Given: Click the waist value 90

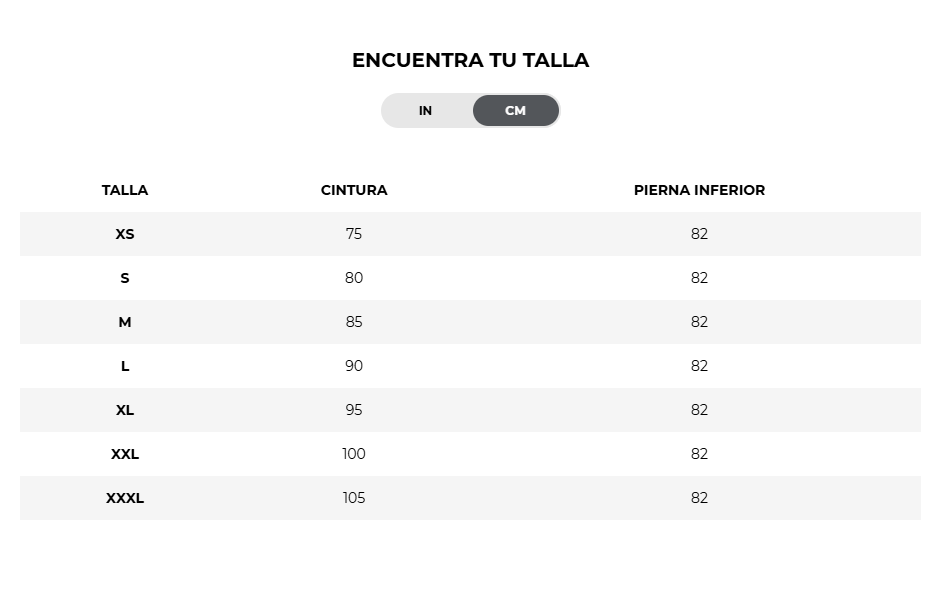Looking at the screenshot, I should point(354,366).
